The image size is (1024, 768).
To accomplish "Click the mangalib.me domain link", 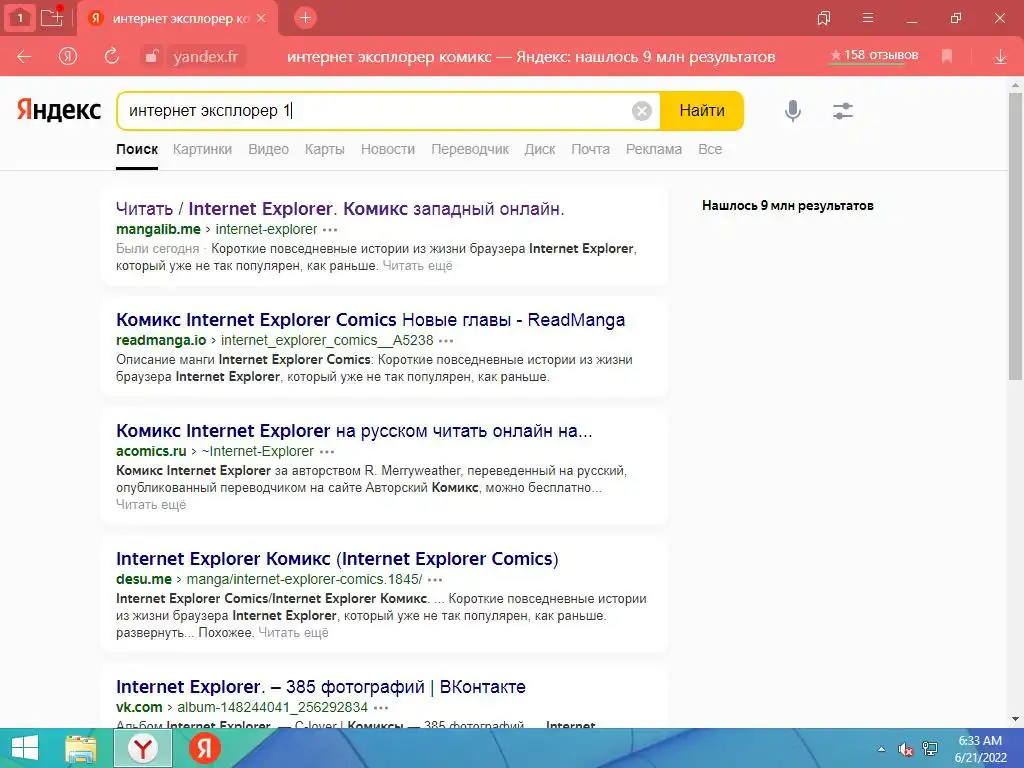I will [x=158, y=229].
